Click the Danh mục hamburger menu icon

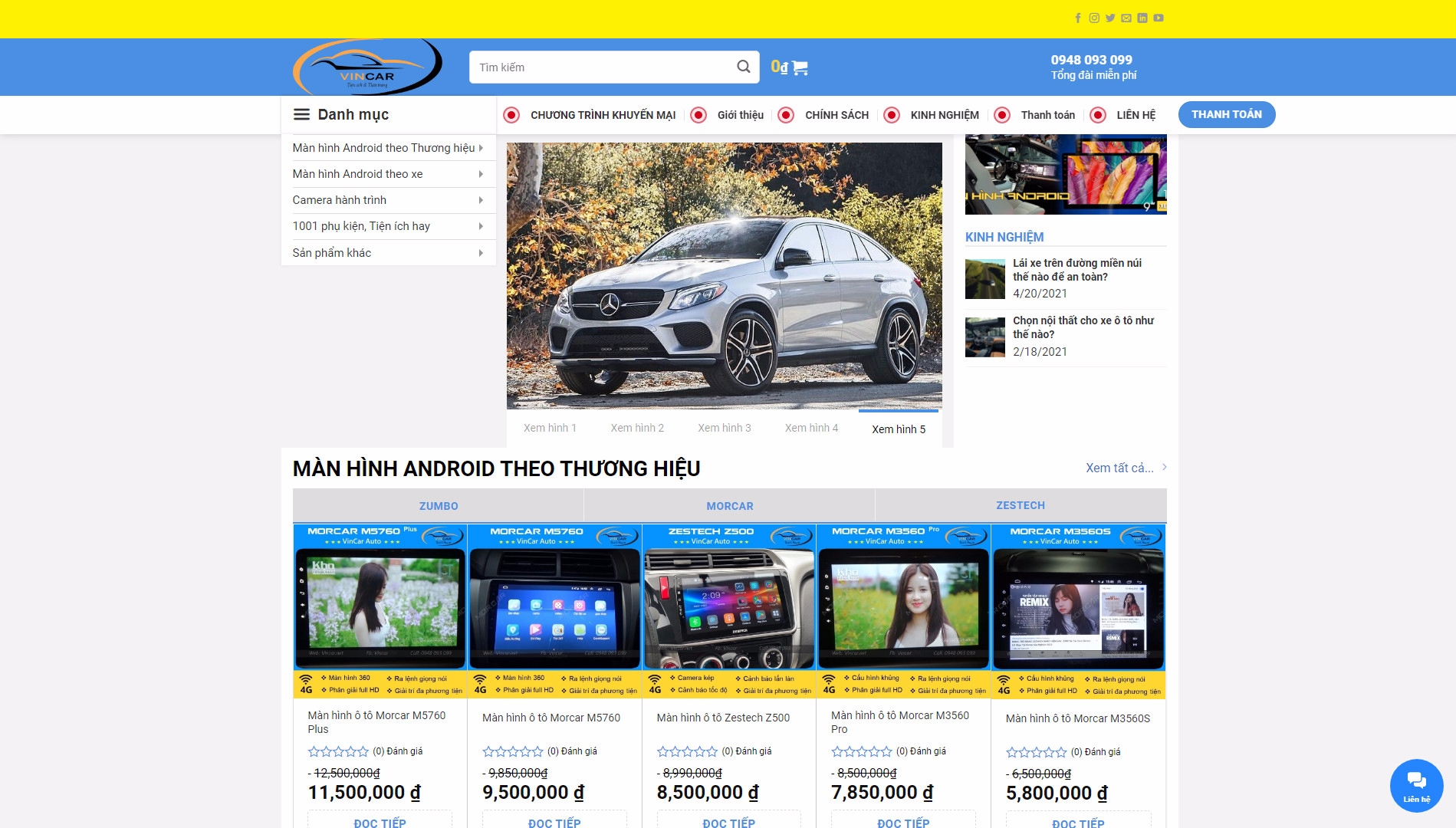[301, 114]
